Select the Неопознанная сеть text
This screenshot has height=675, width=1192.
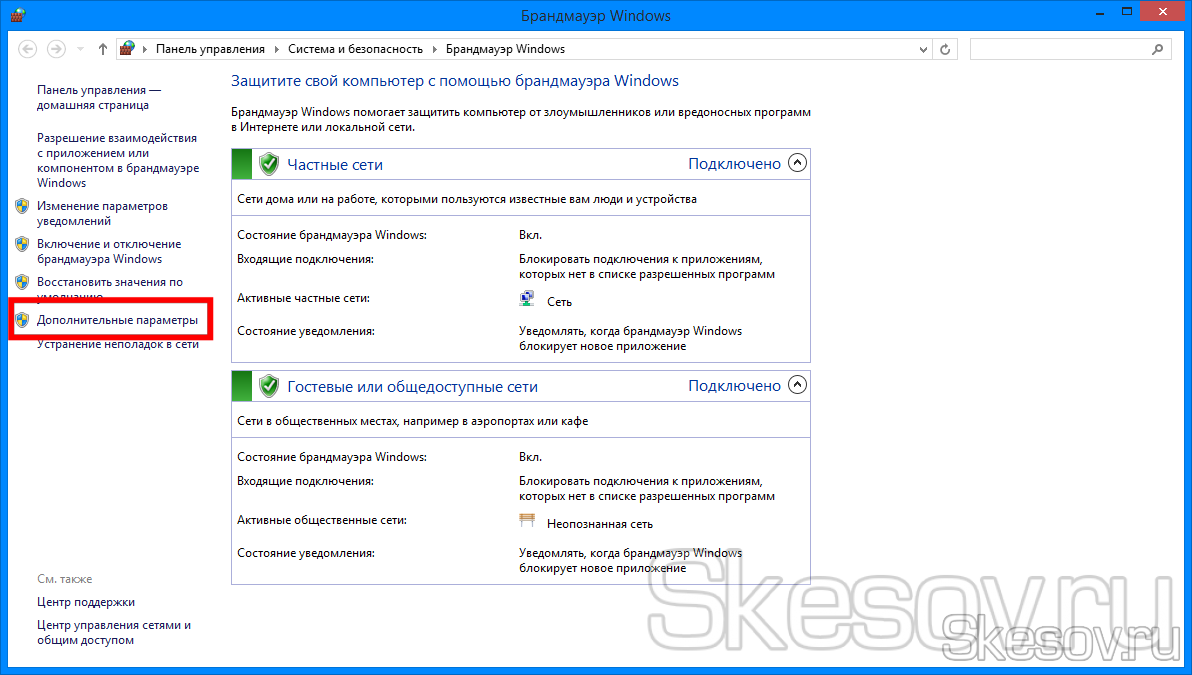[600, 524]
